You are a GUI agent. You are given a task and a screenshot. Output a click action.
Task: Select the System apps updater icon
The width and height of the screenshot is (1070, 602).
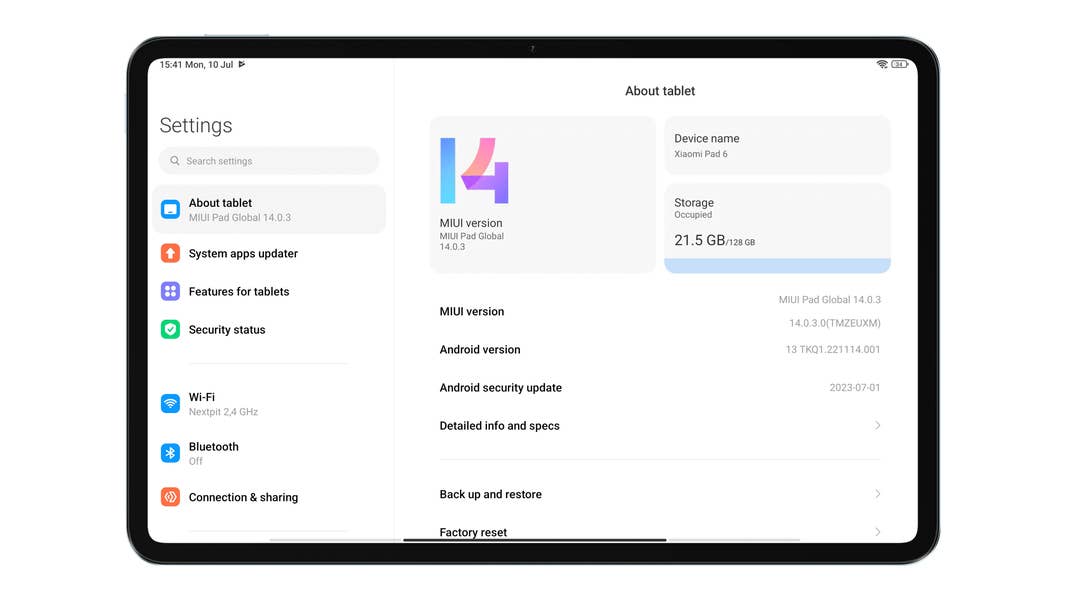pyautogui.click(x=170, y=253)
